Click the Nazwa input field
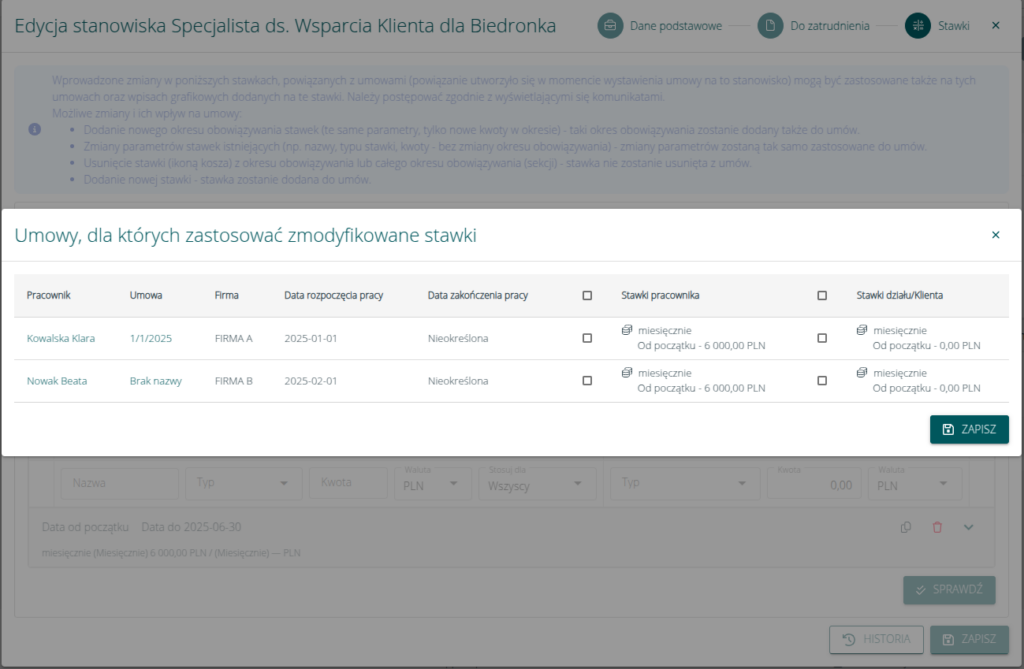This screenshot has height=669, width=1024. (x=119, y=483)
